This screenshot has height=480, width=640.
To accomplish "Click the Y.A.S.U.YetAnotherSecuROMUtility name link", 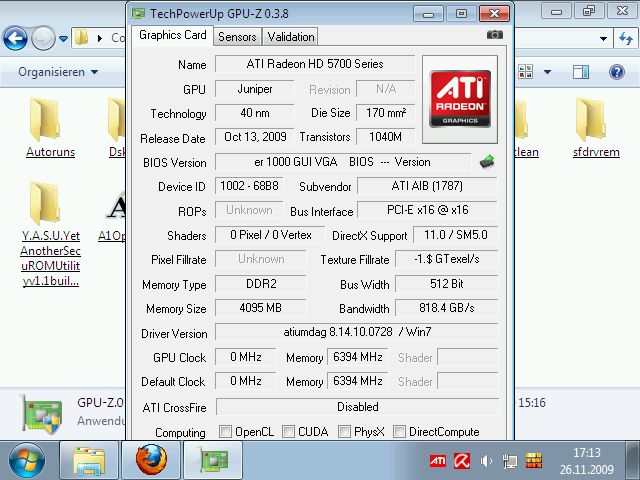I will (x=51, y=258).
